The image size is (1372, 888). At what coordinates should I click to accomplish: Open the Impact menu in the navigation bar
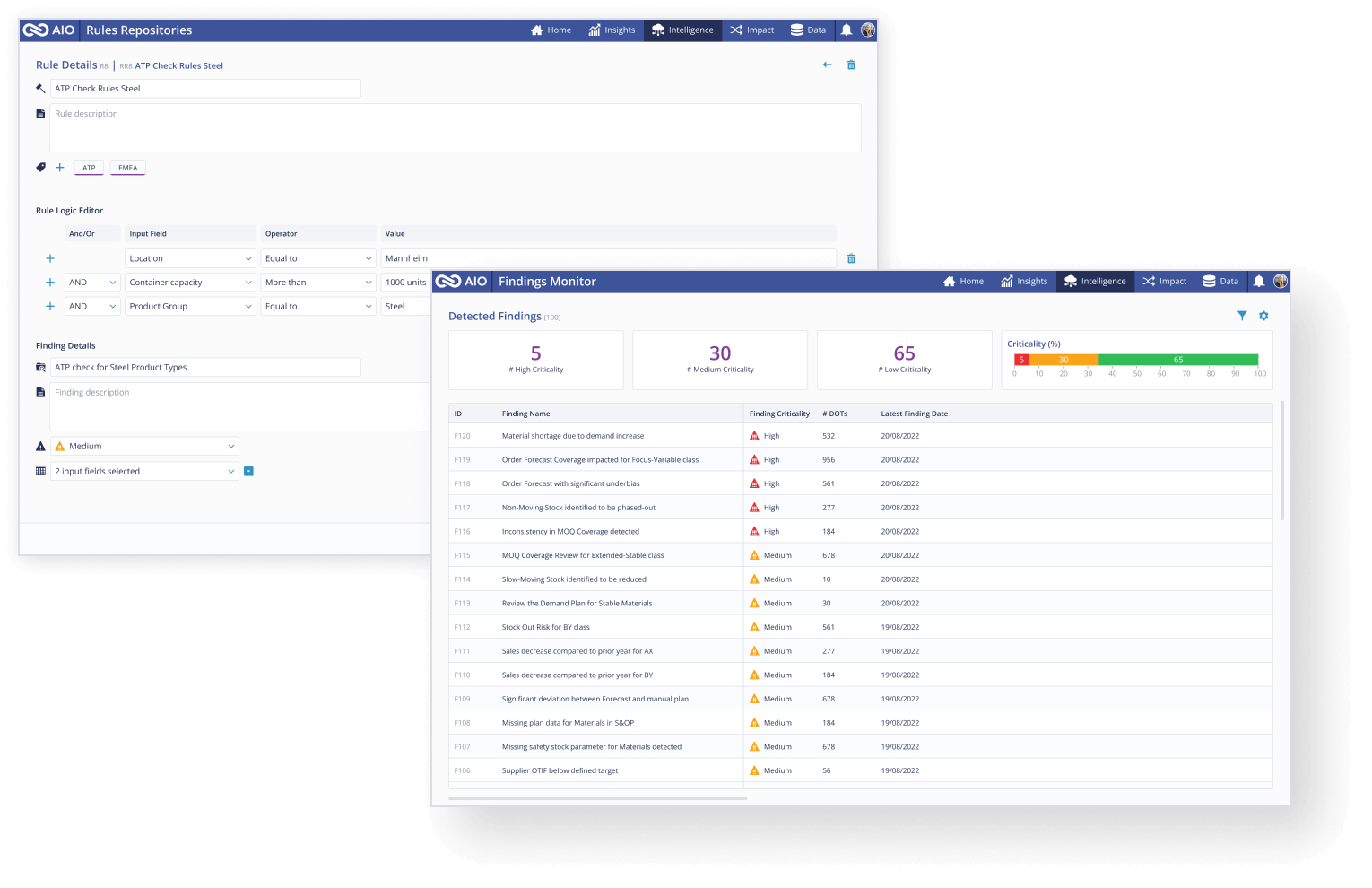pos(1164,281)
